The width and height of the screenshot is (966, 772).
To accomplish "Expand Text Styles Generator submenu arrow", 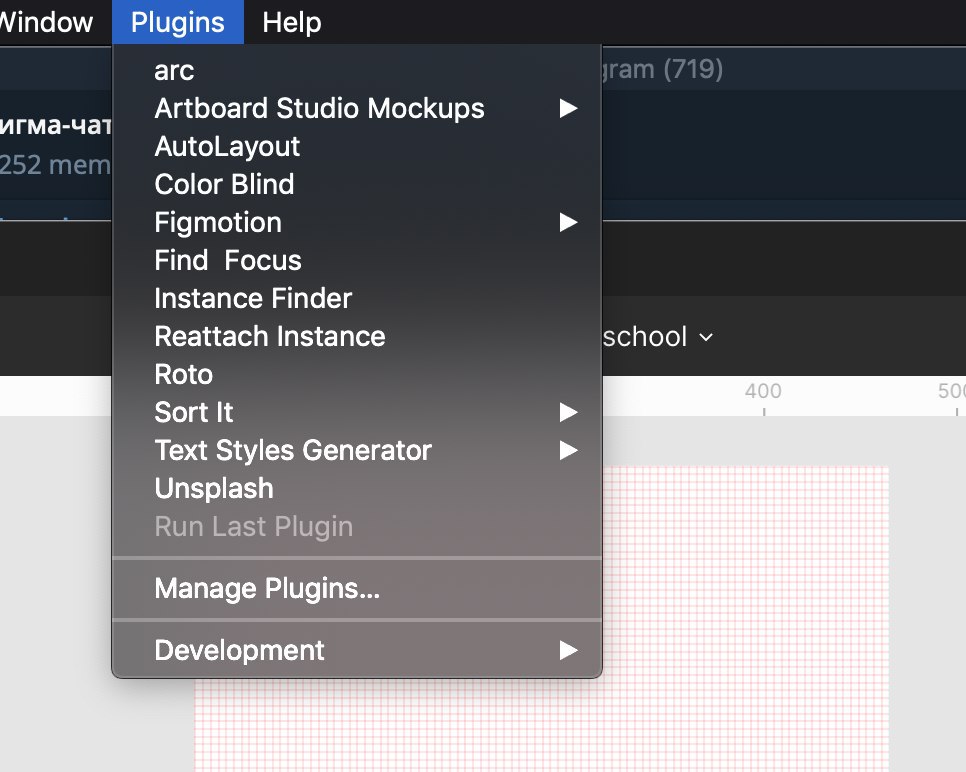I will click(x=568, y=450).
